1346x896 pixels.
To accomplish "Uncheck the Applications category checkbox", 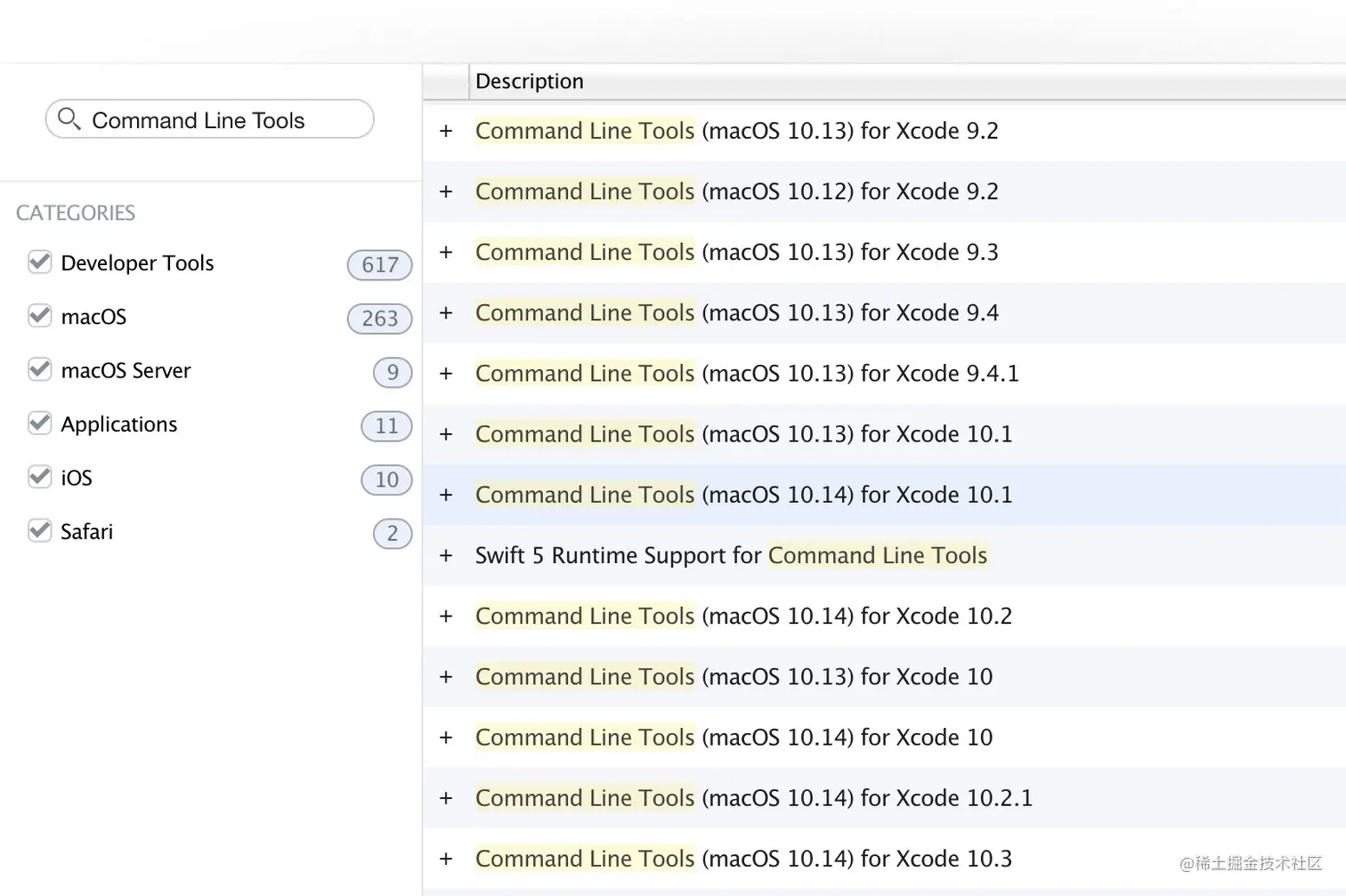I will tap(40, 424).
